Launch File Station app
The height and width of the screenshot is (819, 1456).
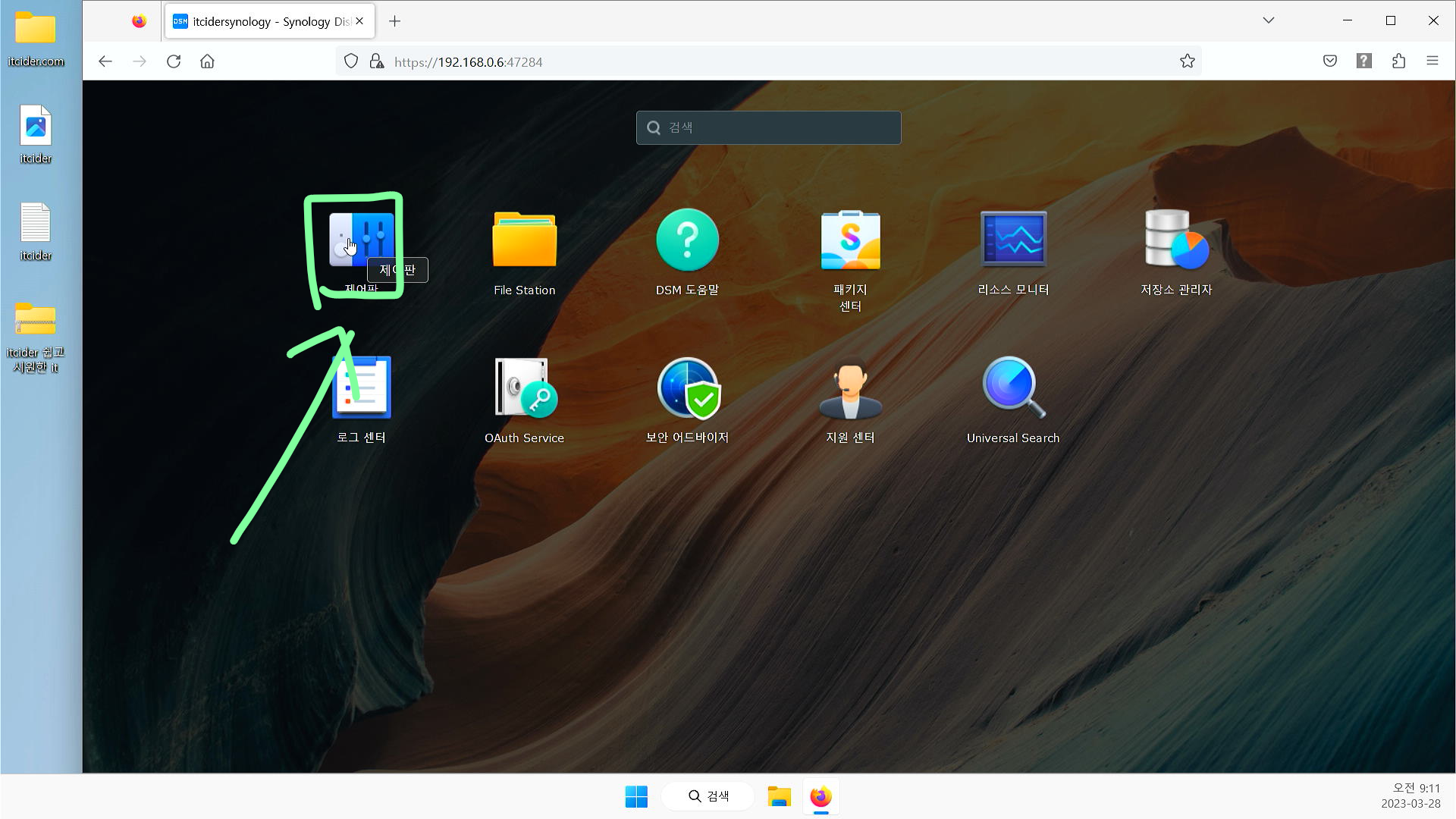point(524,240)
